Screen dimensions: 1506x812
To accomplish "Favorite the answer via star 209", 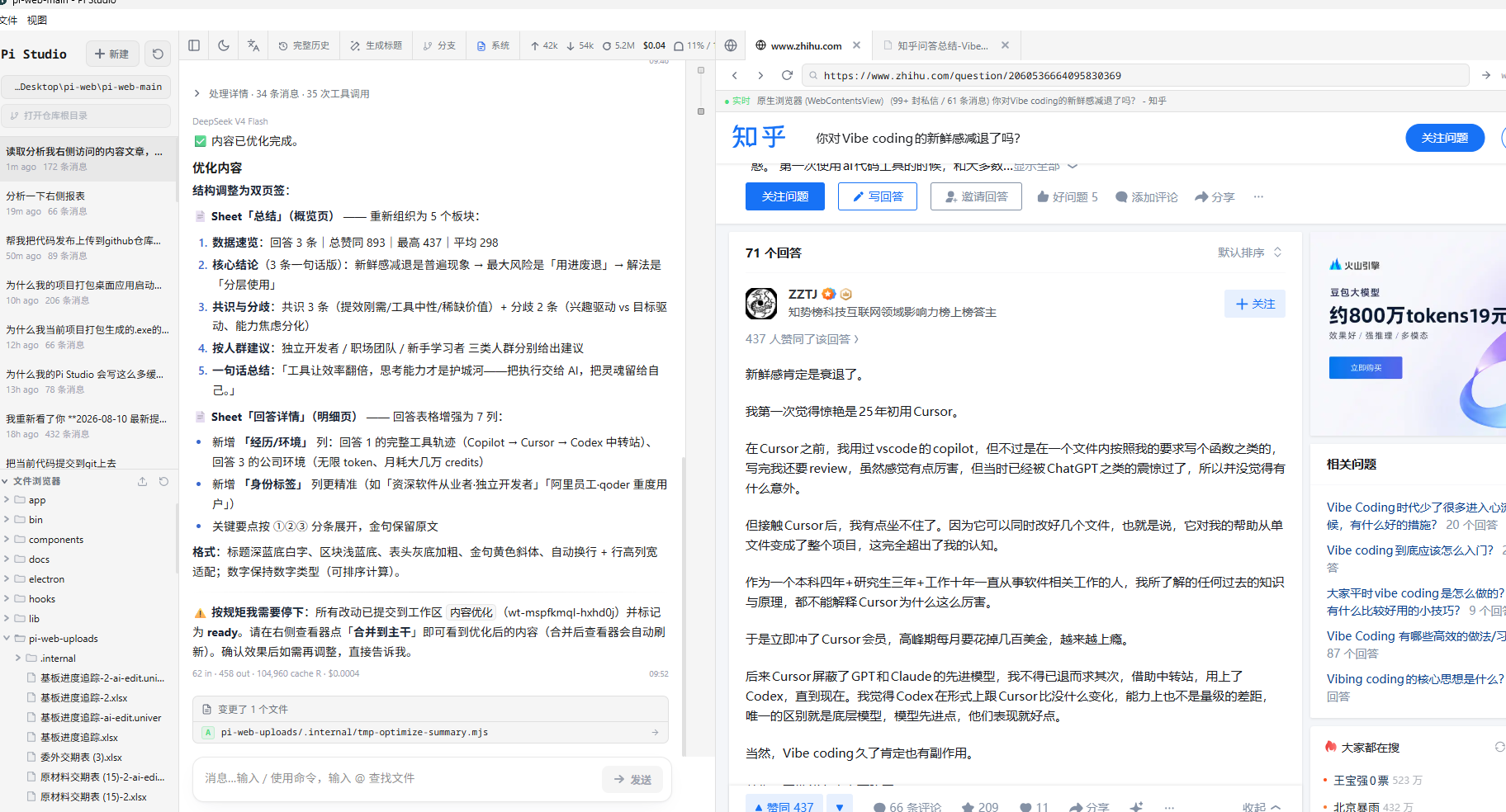I will point(980,807).
